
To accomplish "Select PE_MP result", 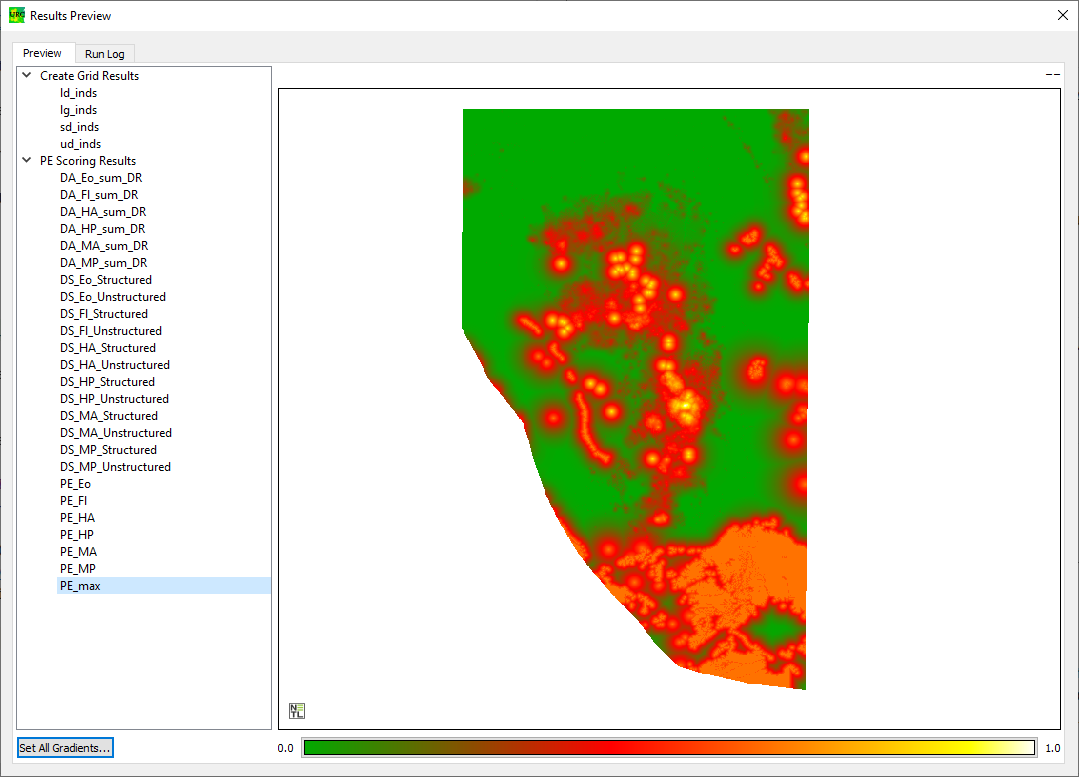I will pyautogui.click(x=78, y=568).
